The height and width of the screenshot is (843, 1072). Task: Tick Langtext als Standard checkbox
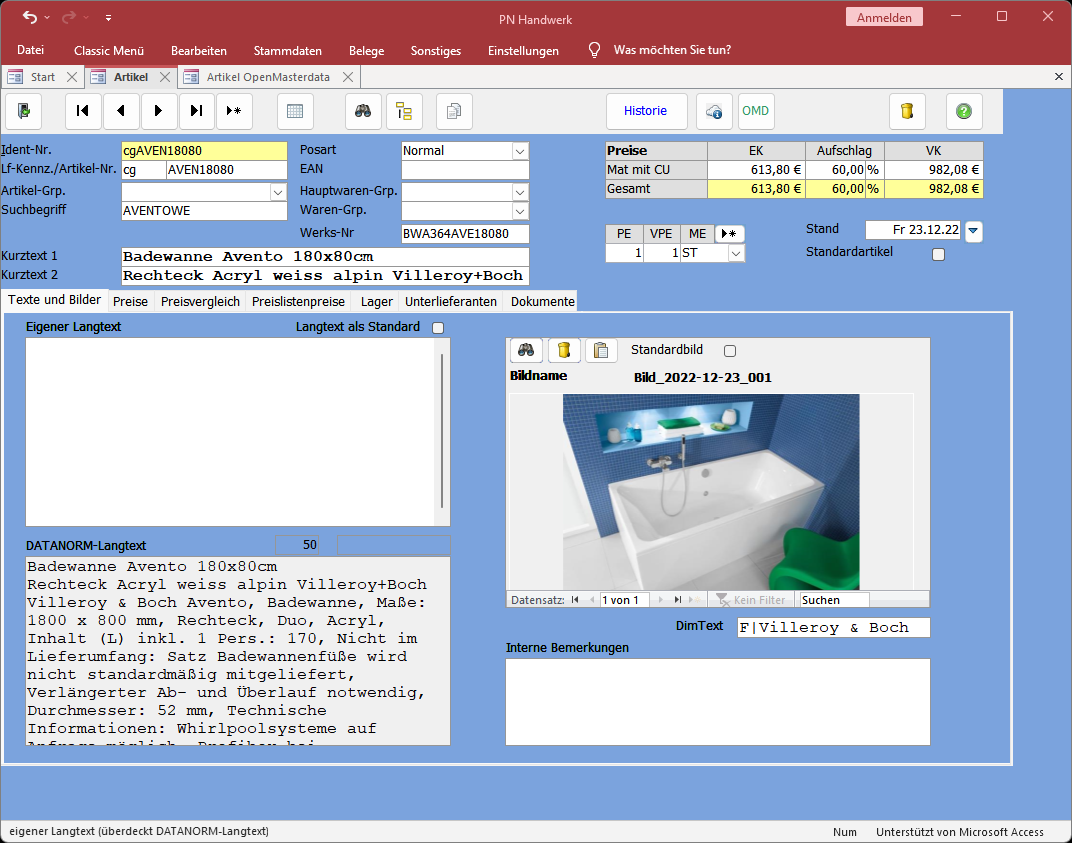(x=438, y=327)
